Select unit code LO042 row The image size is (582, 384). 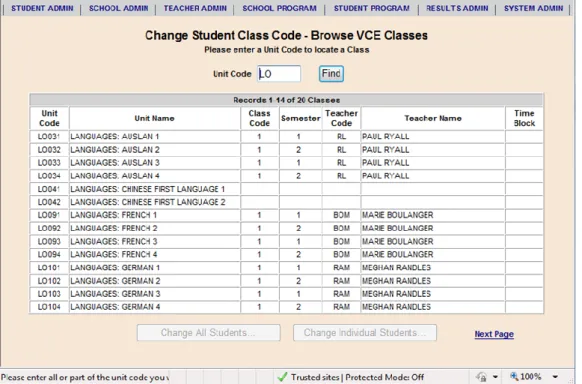click(x=286, y=202)
